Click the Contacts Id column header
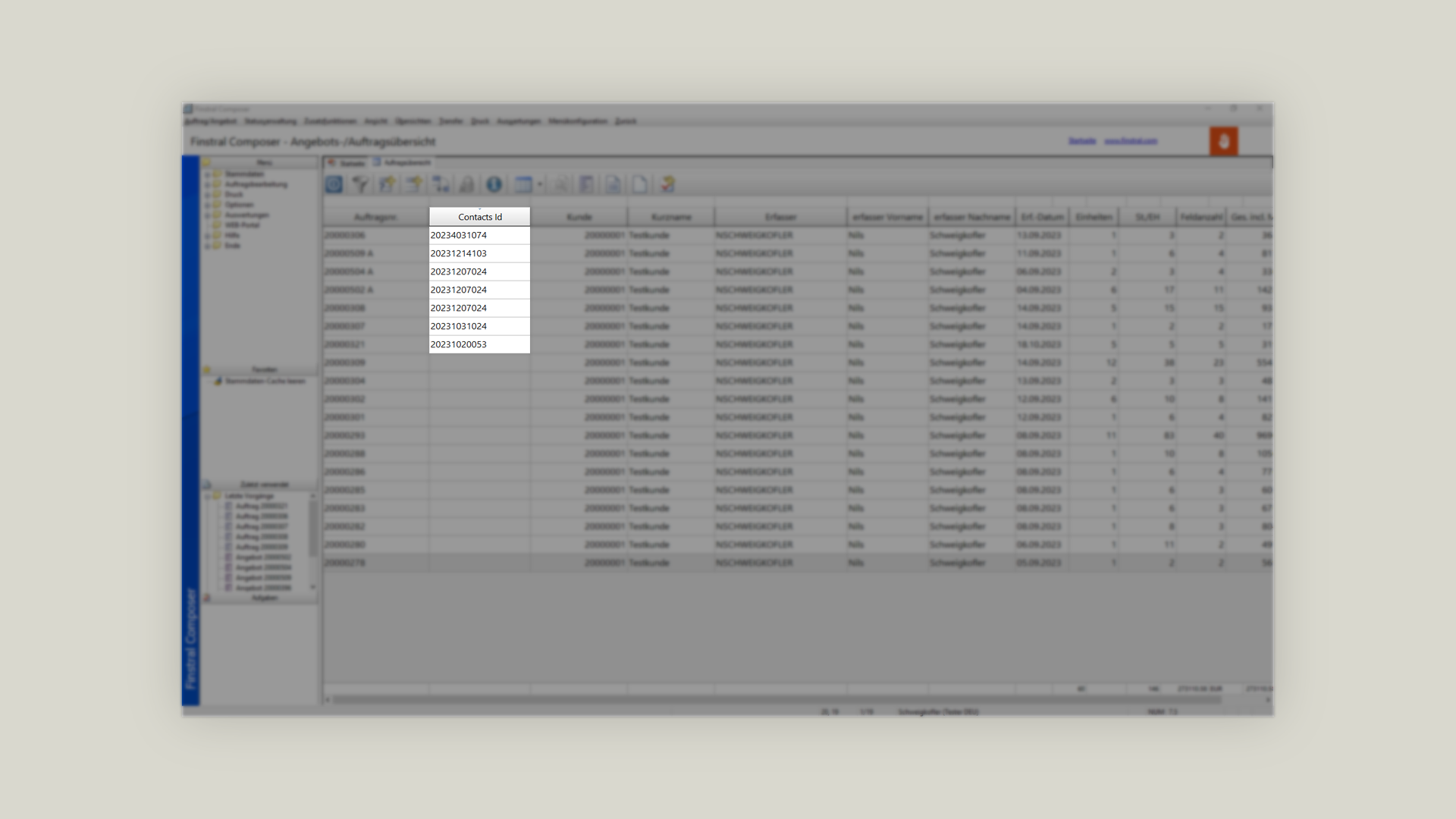Viewport: 1456px width, 819px height. pos(479,217)
